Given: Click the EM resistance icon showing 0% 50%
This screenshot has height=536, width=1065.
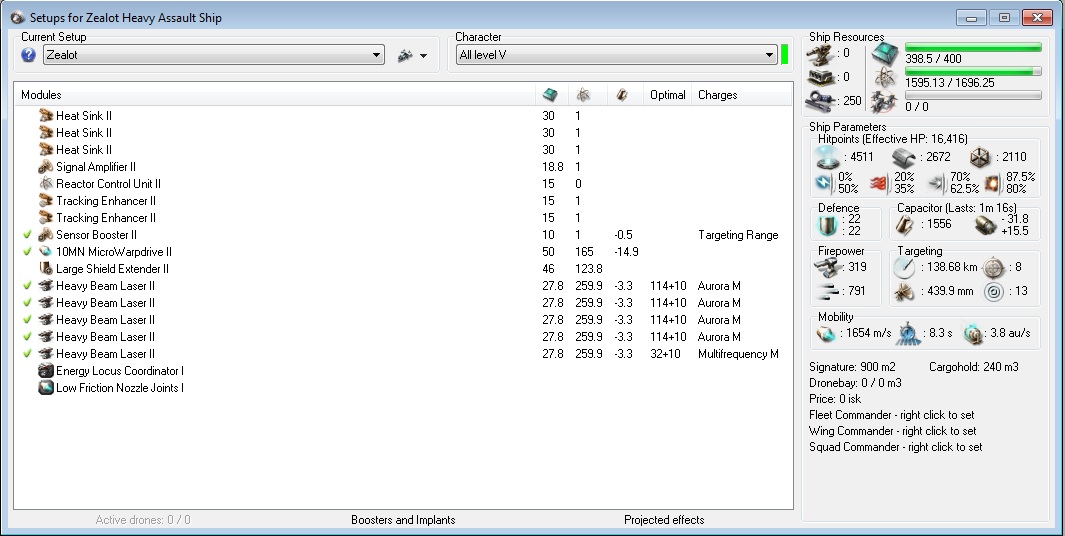Looking at the screenshot, I should point(823,183).
